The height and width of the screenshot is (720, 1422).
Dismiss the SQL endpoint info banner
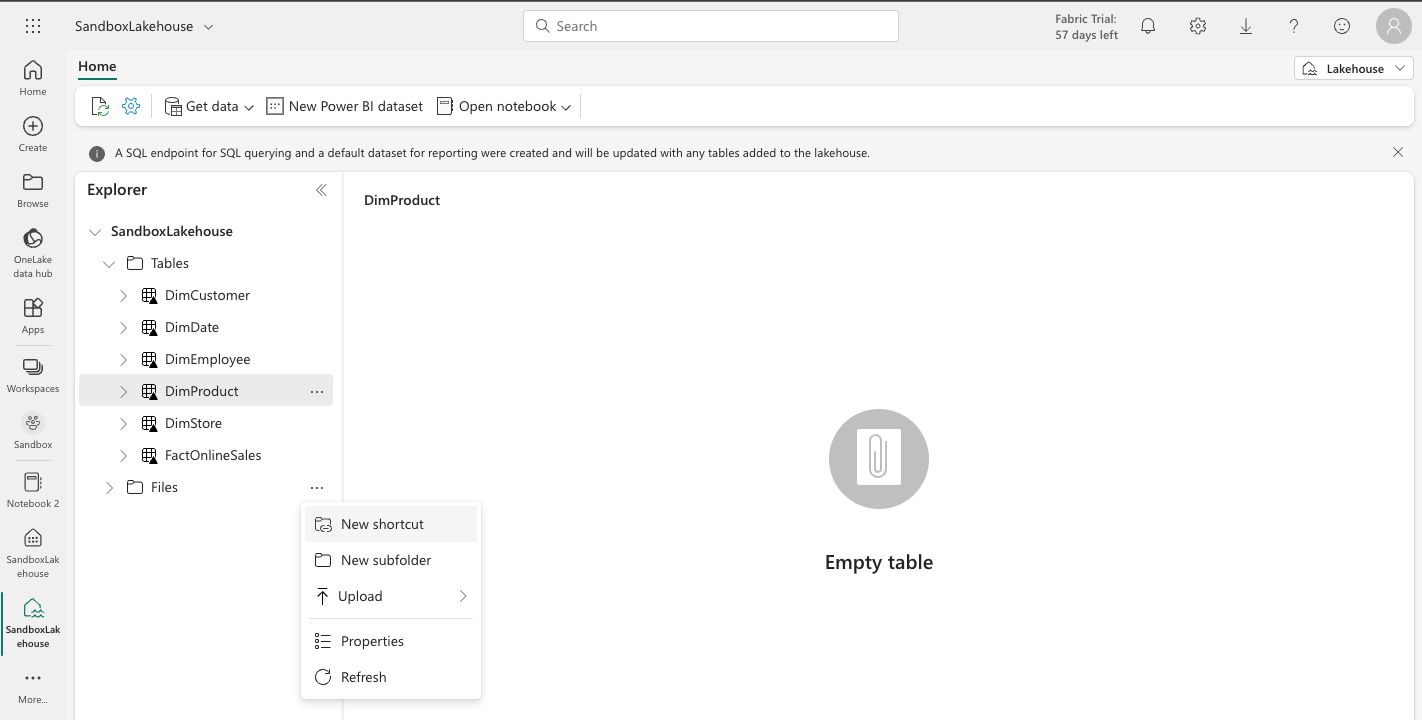(x=1398, y=152)
